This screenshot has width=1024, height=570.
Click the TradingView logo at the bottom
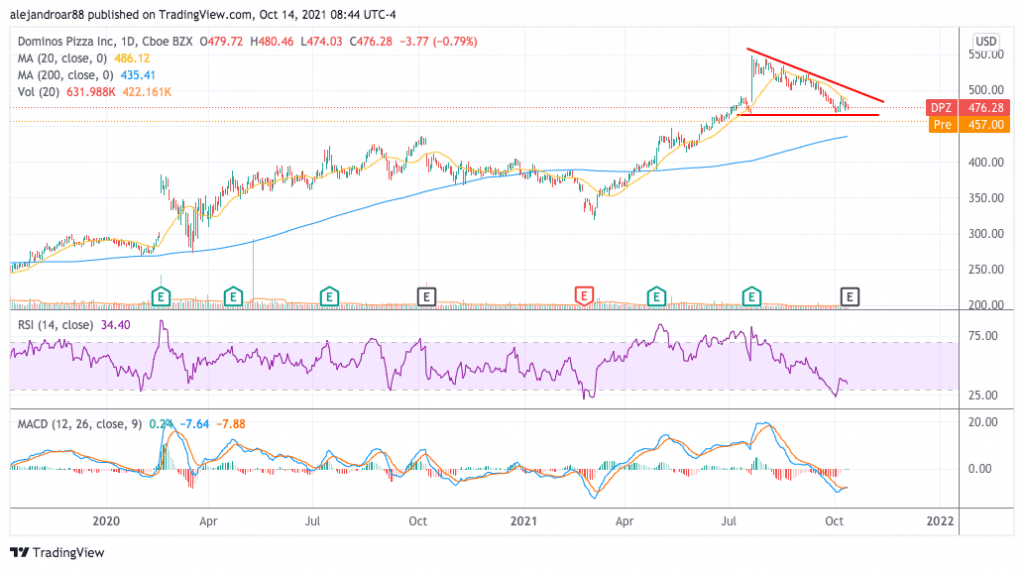[57, 552]
